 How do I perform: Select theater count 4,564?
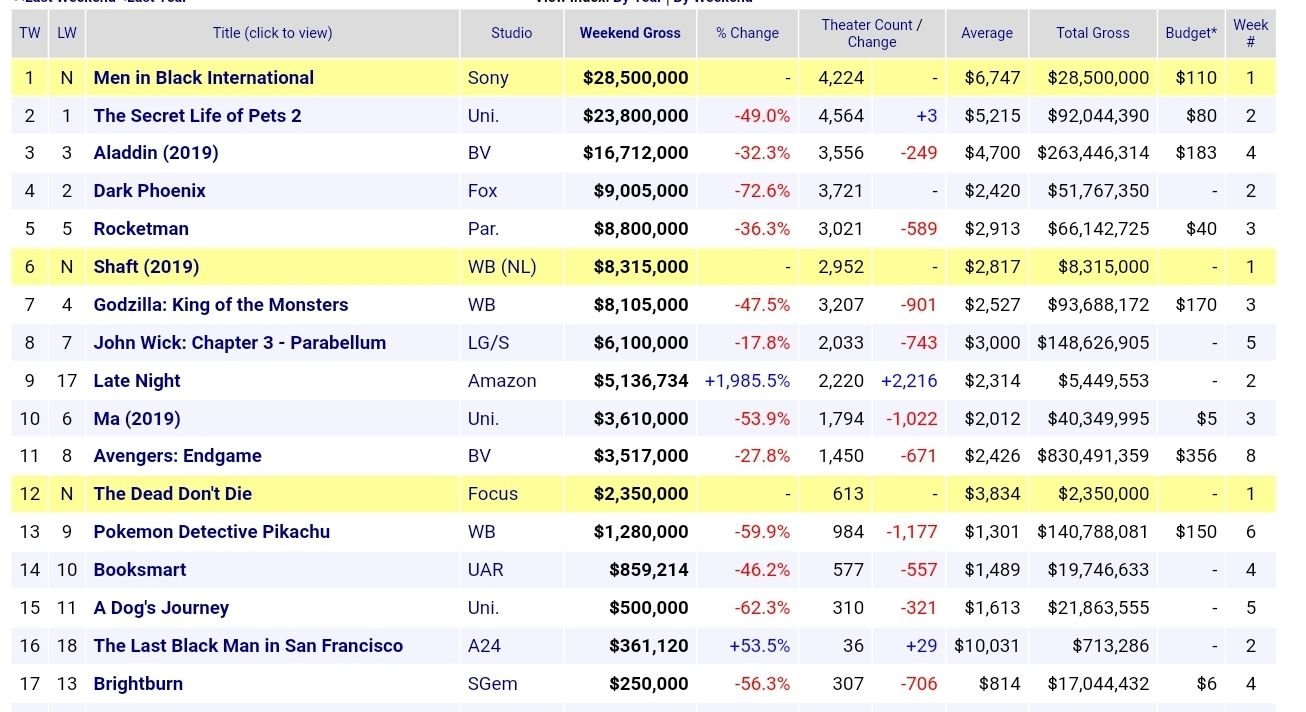coord(841,116)
